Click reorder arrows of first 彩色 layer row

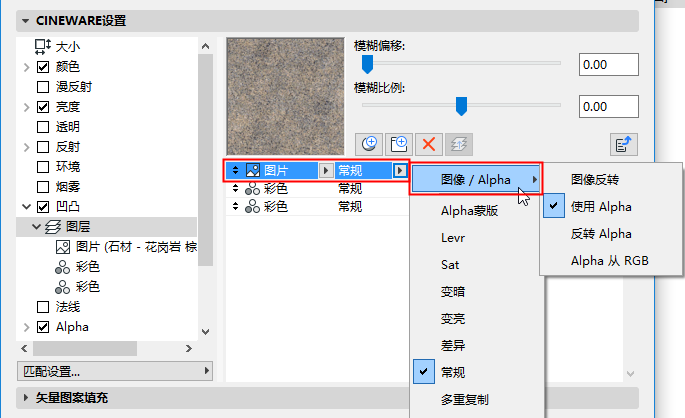pyautogui.click(x=235, y=189)
